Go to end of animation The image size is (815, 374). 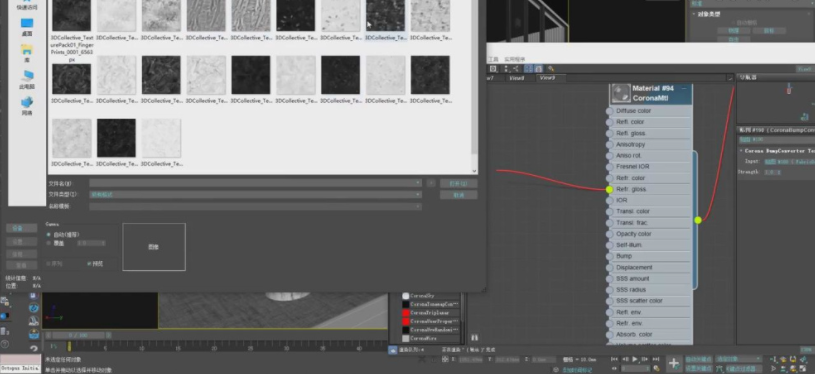point(655,359)
